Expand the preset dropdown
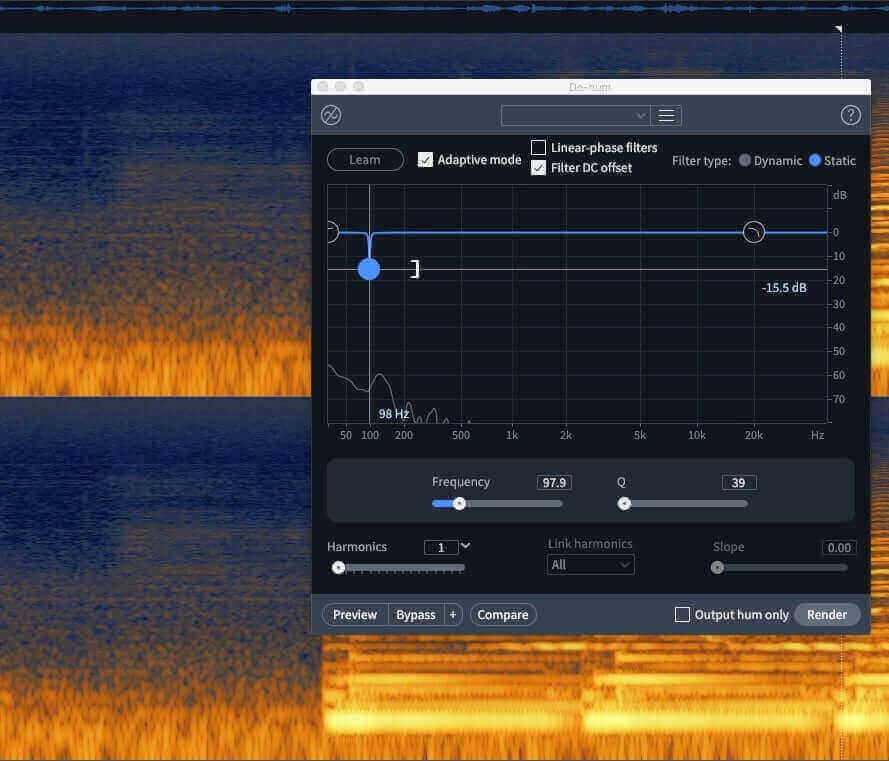This screenshot has height=761, width=889. [x=575, y=116]
